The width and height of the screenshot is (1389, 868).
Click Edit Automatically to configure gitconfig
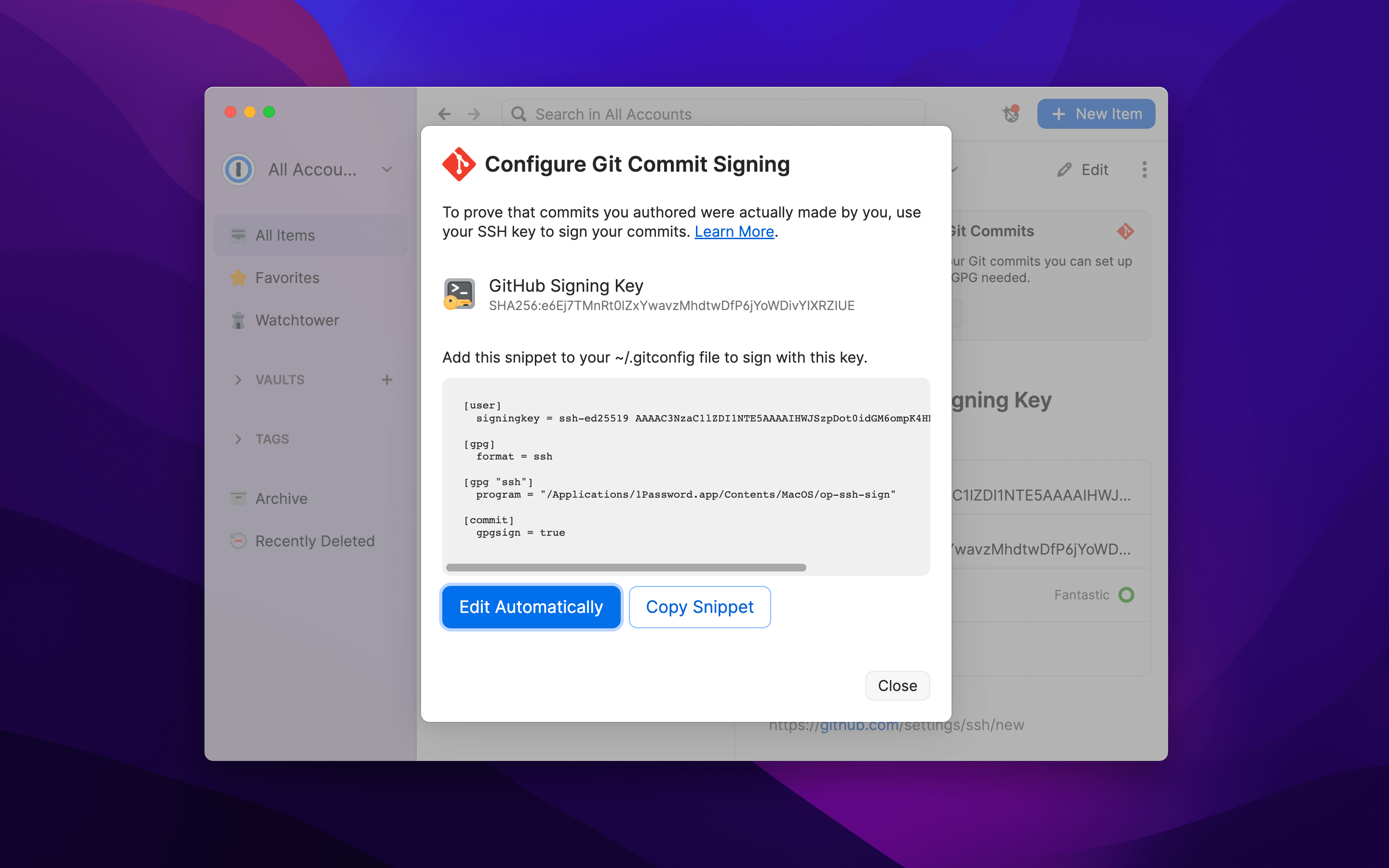[x=531, y=606]
